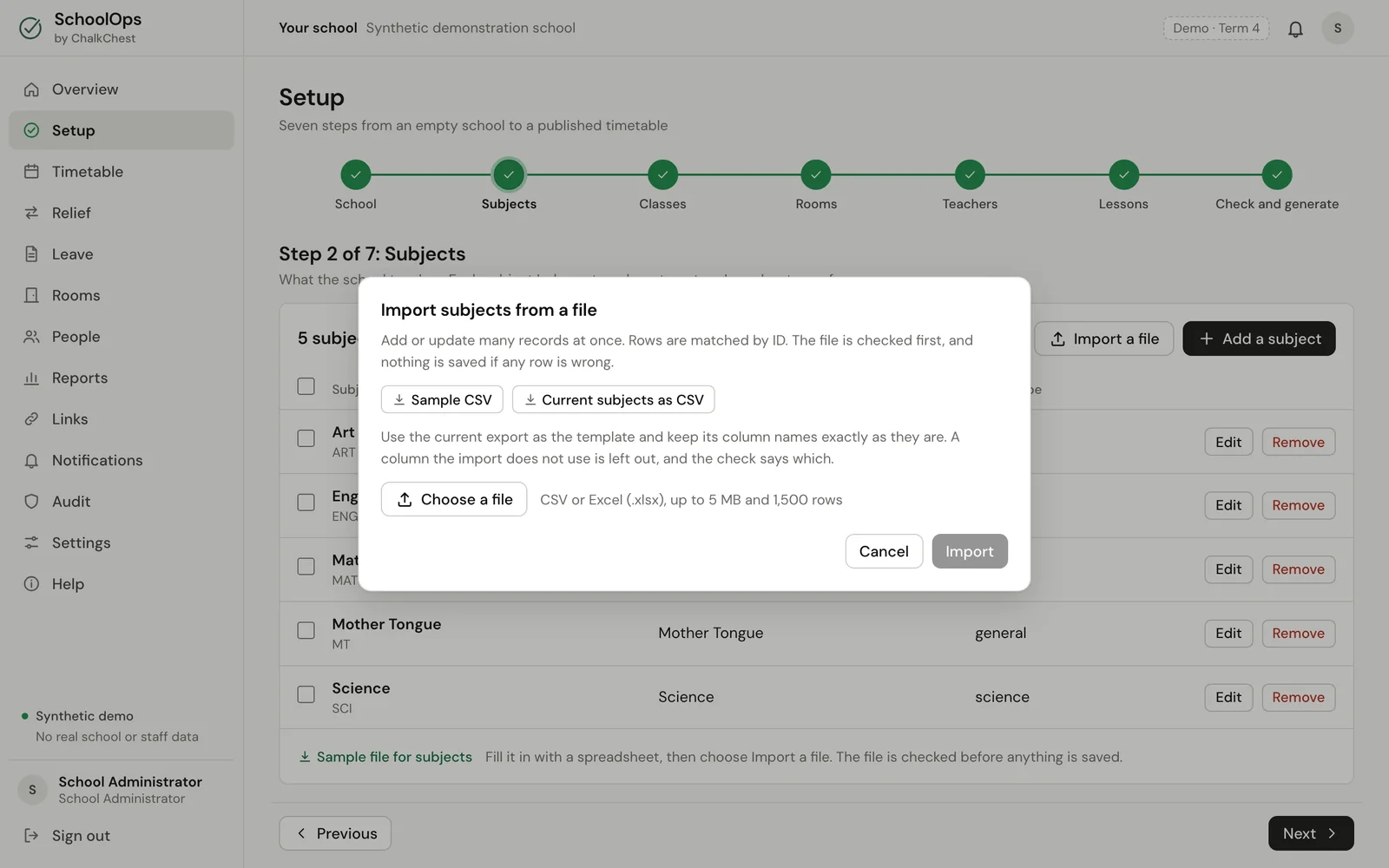This screenshot has height=868, width=1389.
Task: Tick the Mathematics row checkbox
Action: (x=306, y=567)
